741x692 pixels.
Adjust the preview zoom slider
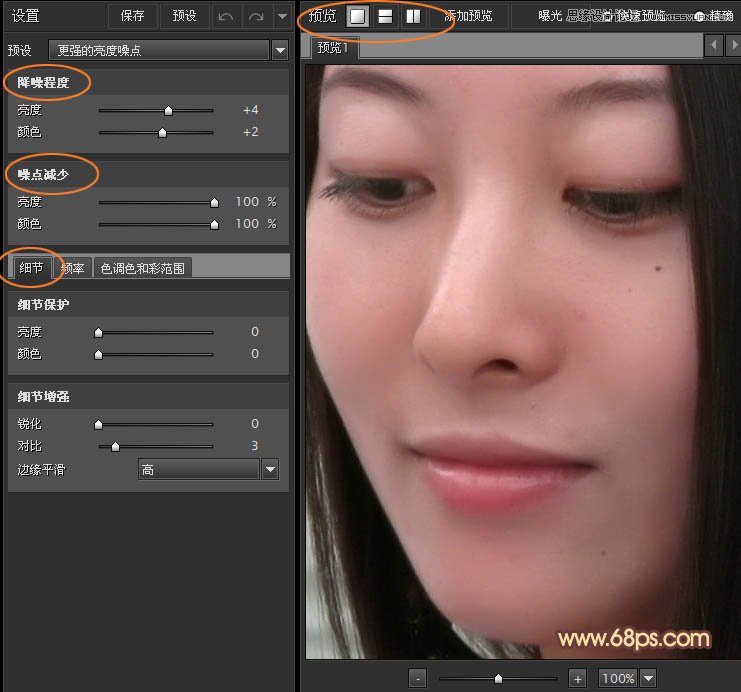(498, 679)
